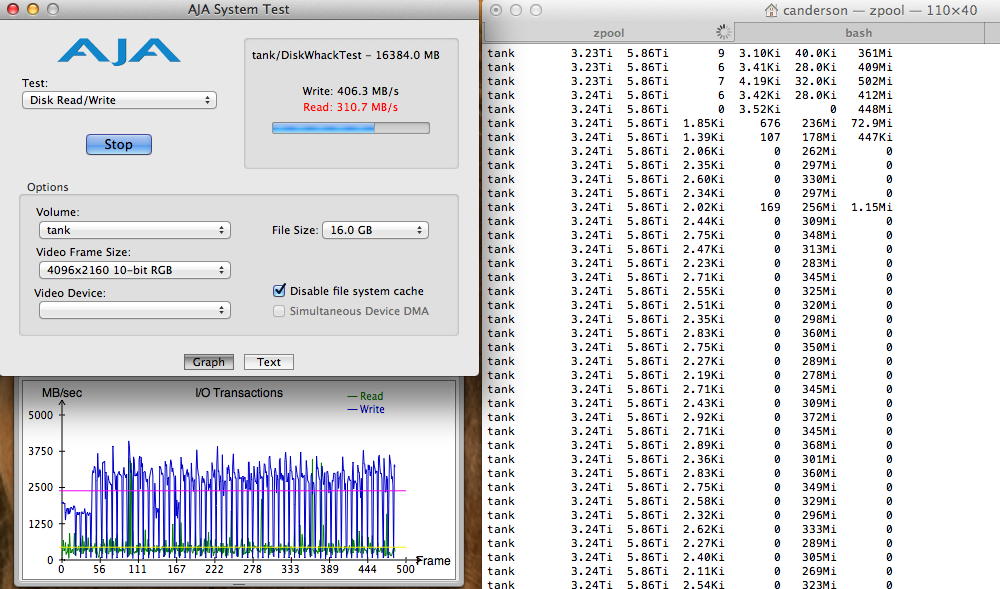Click the 5000 value on graph axis
Screen dimensions: 1000x589
[x=41, y=415]
